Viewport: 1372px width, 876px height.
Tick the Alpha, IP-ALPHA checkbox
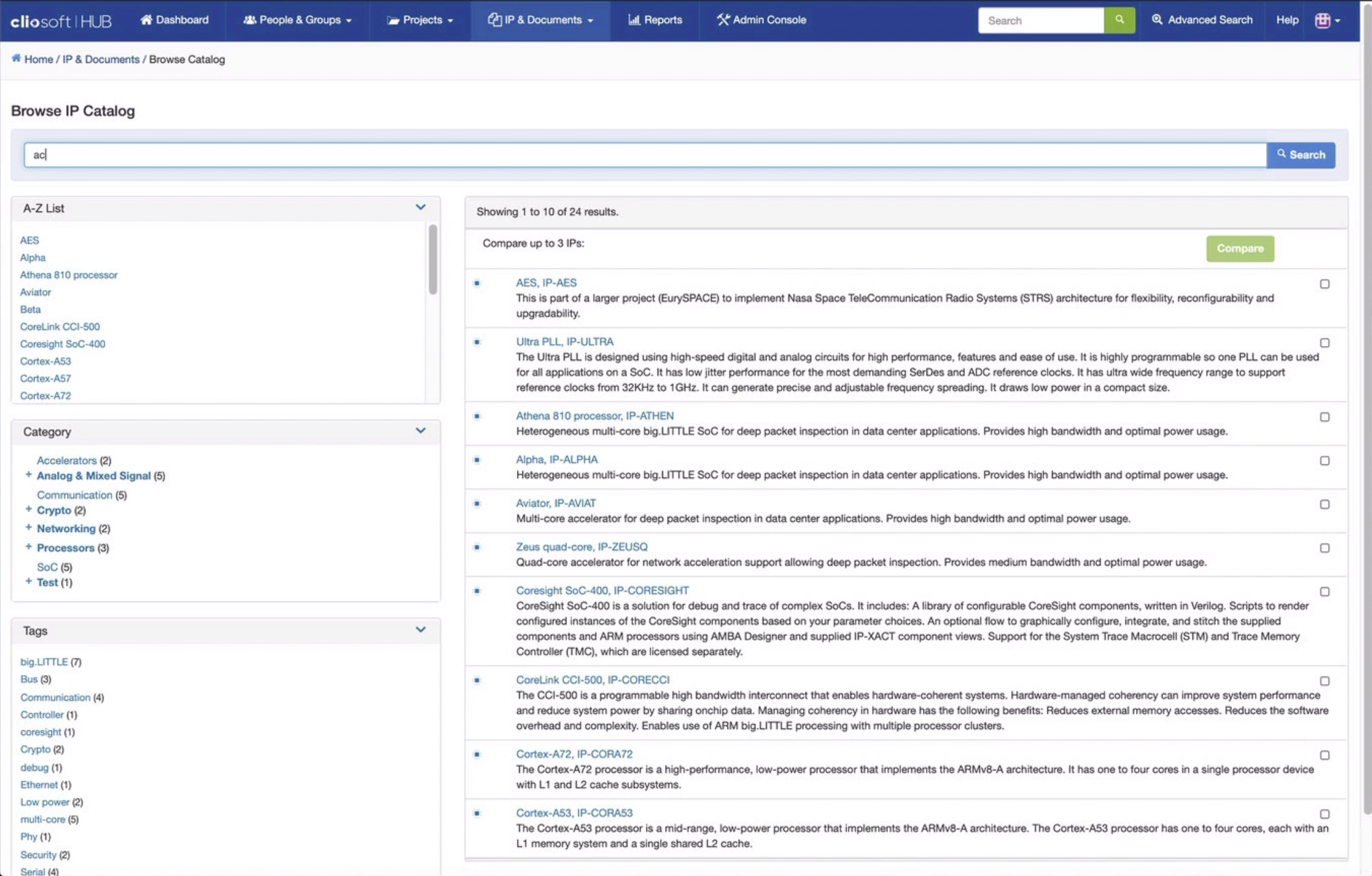pos(1324,461)
